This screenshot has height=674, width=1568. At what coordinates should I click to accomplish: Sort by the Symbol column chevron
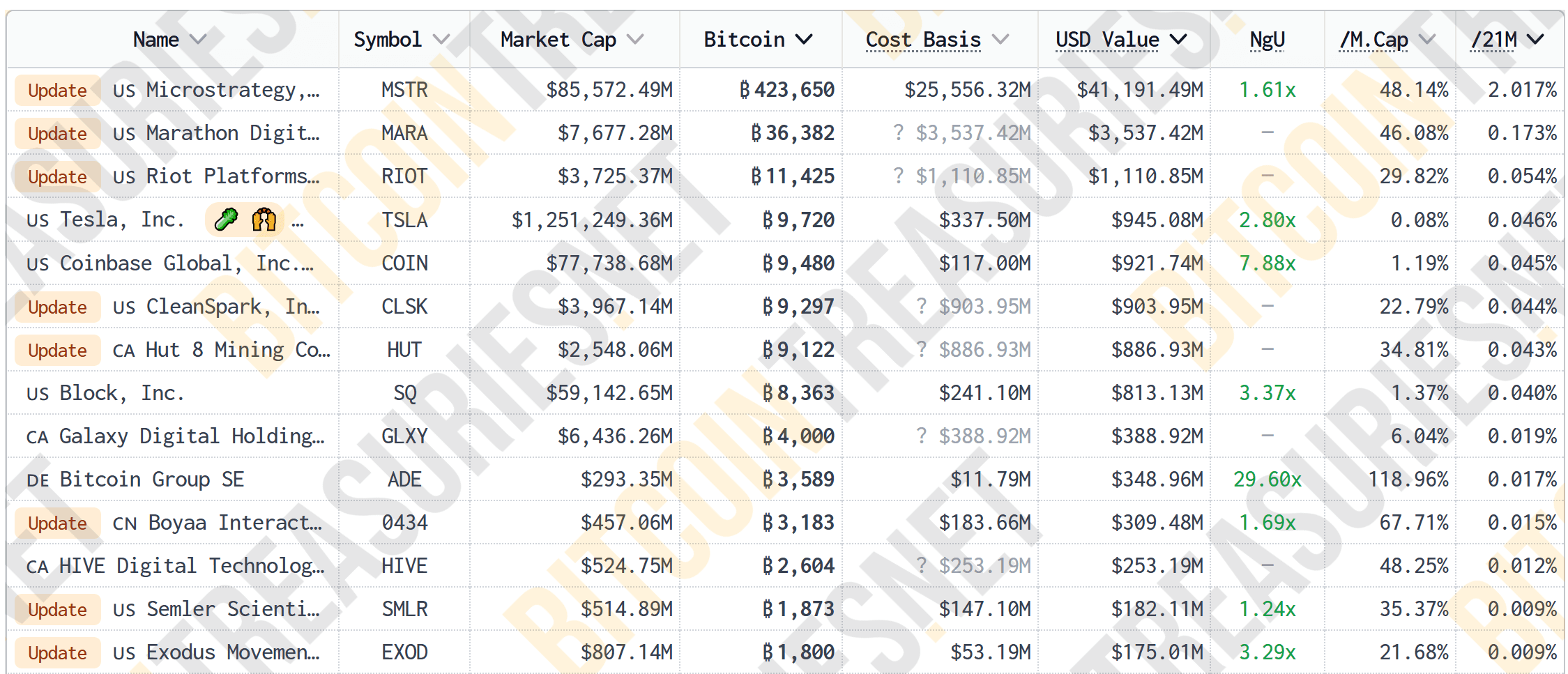[441, 40]
